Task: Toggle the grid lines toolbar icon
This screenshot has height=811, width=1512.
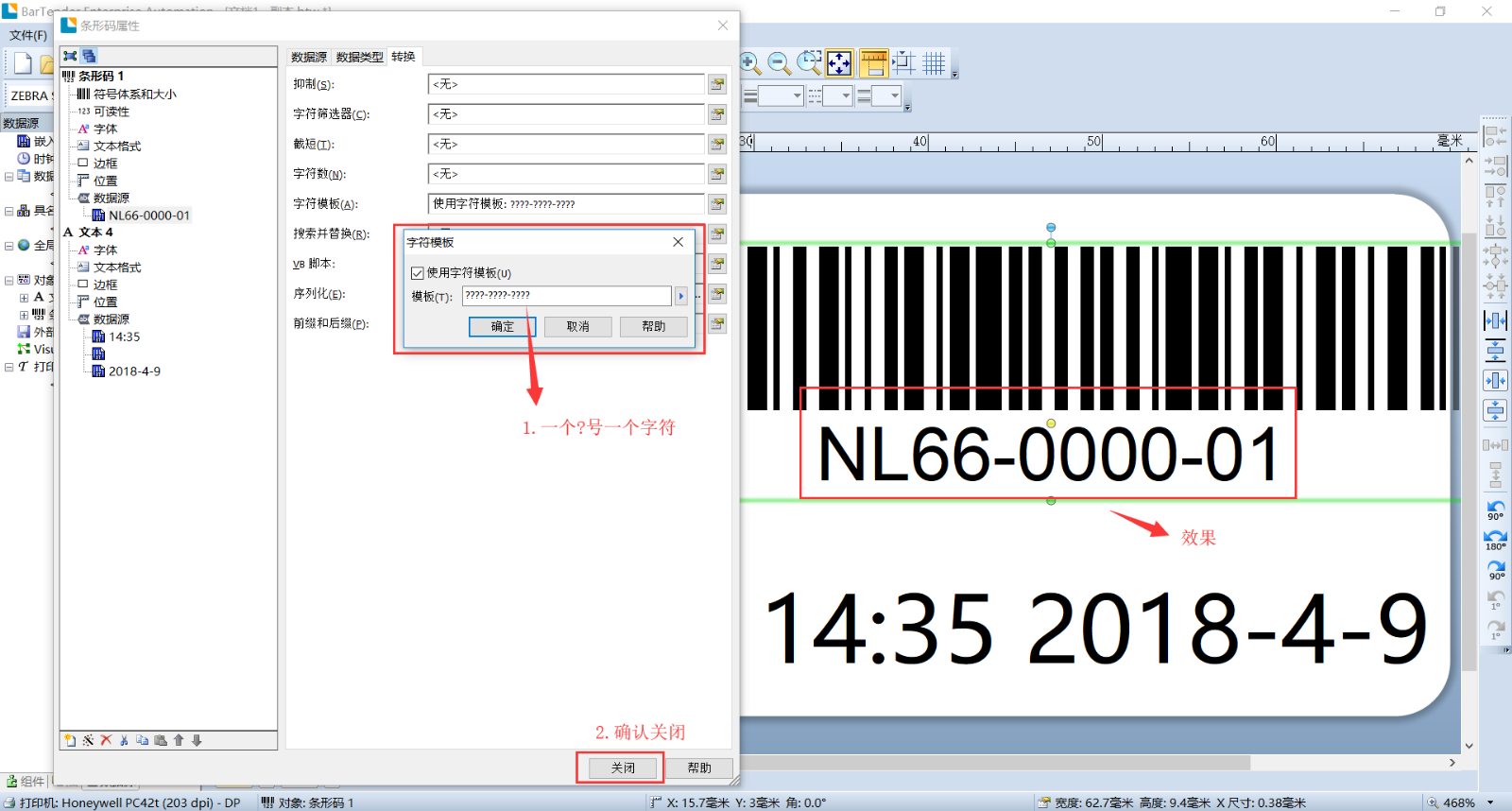Action: coord(934,63)
